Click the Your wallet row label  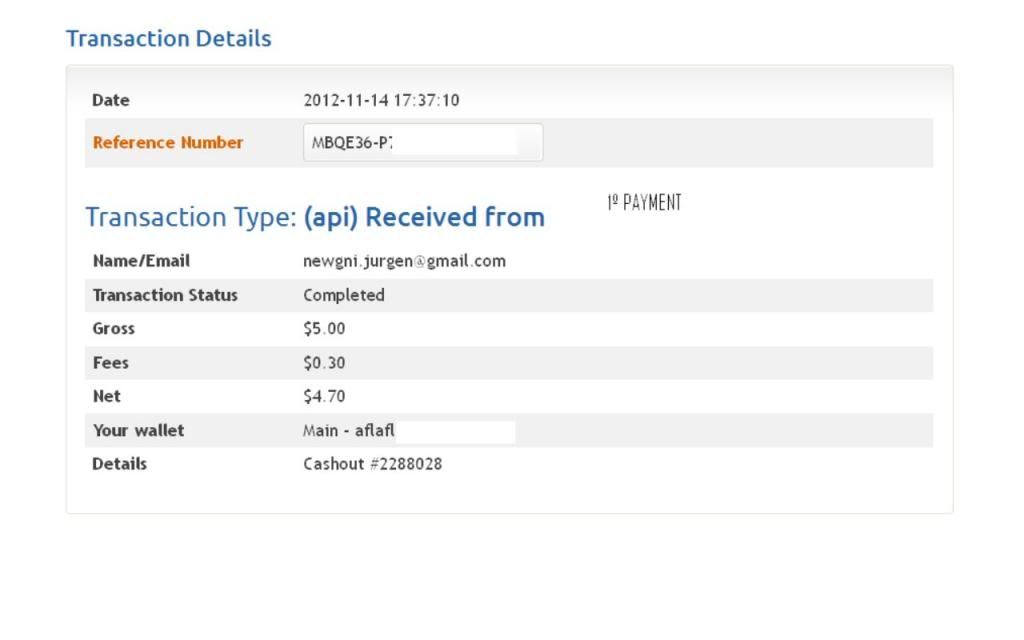pos(138,431)
